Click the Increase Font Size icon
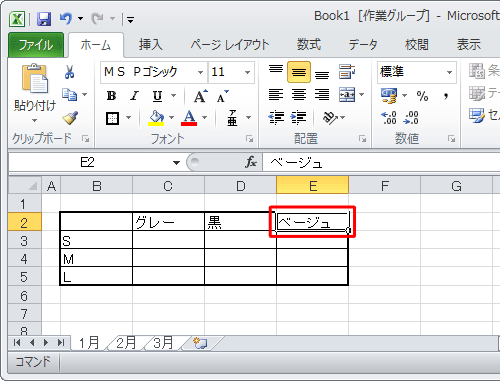Screen dimensions: 500x381 200,96
